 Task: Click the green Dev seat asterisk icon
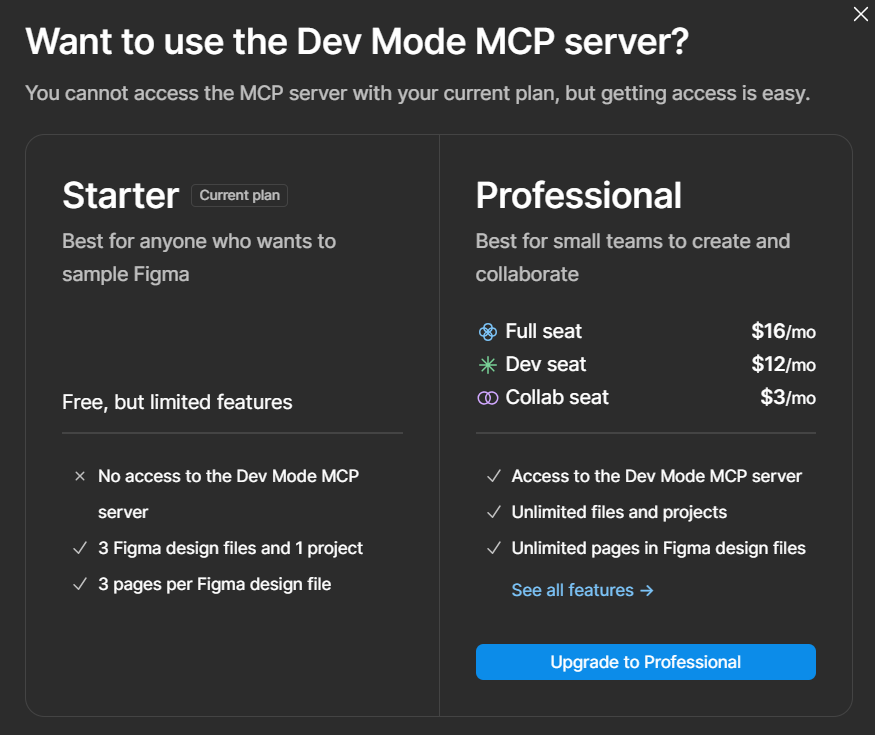488,365
